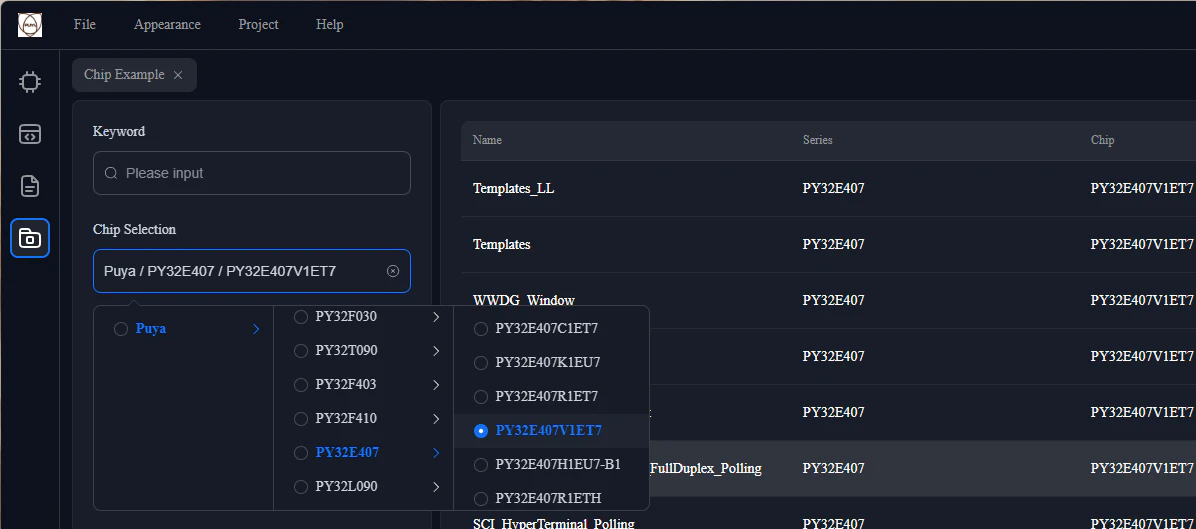Screen dimensions: 1196x529
Task: Clear the Chip Selection field
Action: pyautogui.click(x=393, y=271)
